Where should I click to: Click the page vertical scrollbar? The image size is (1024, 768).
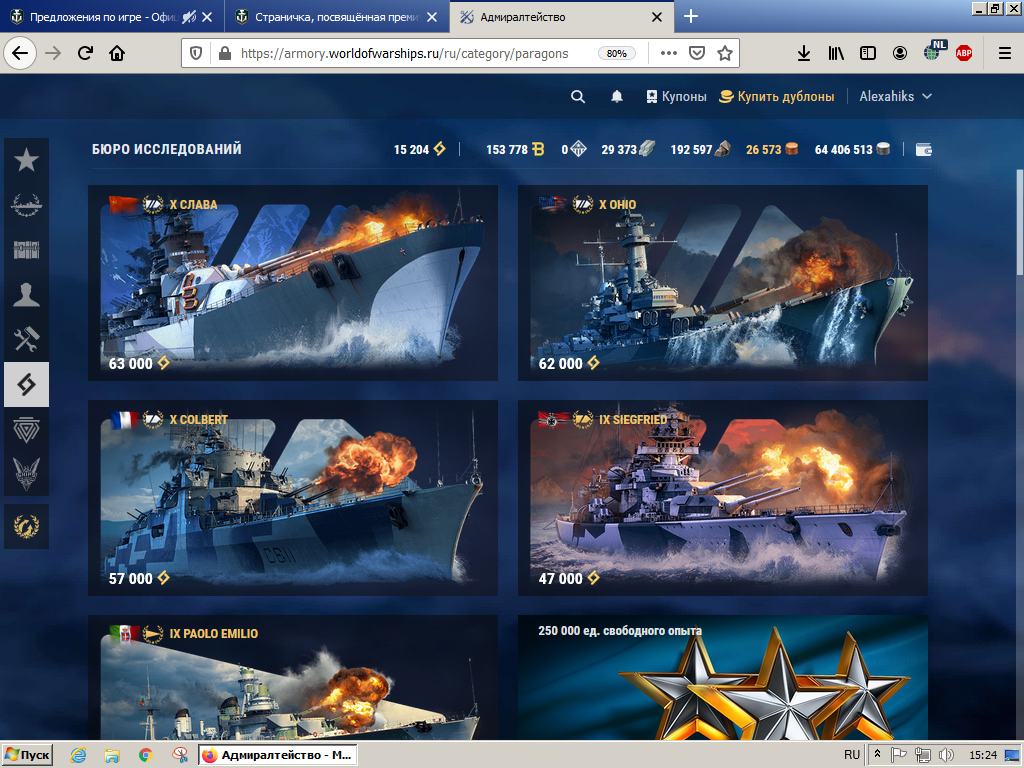[1019, 222]
